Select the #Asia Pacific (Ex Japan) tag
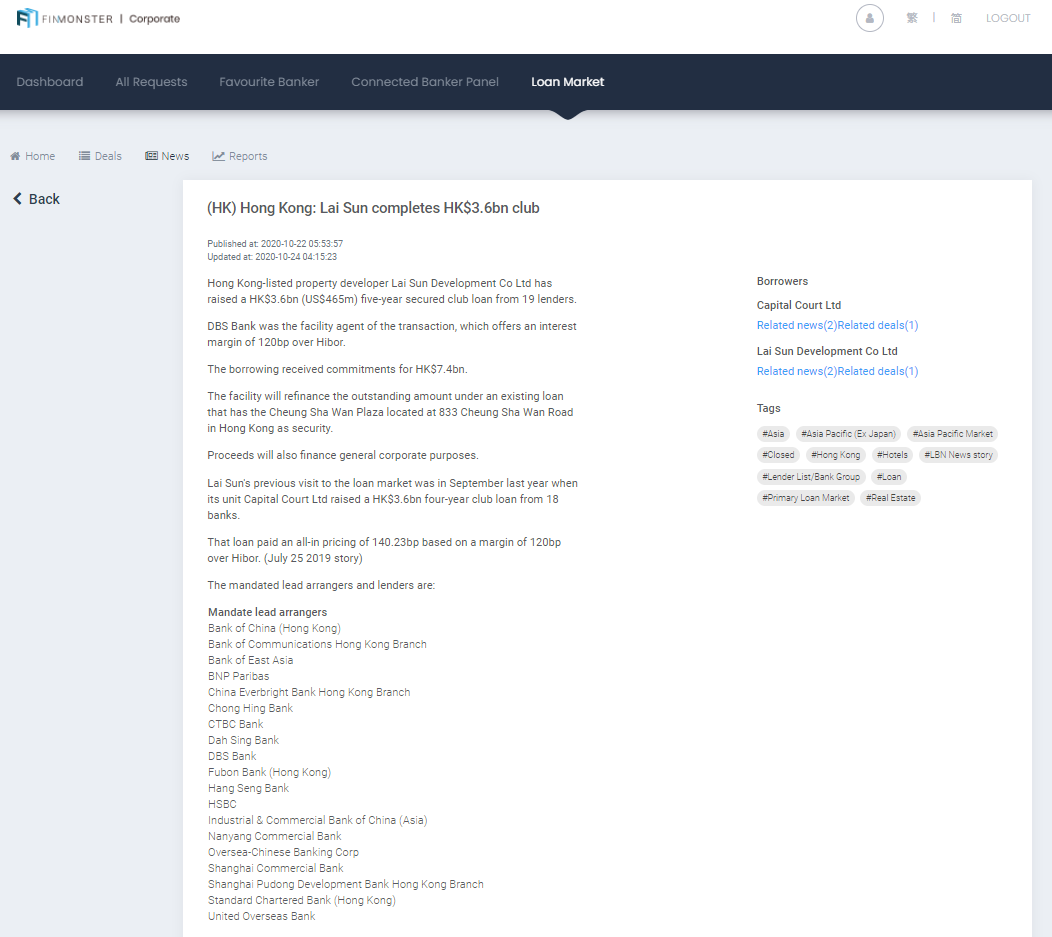This screenshot has width=1052, height=937. point(848,434)
